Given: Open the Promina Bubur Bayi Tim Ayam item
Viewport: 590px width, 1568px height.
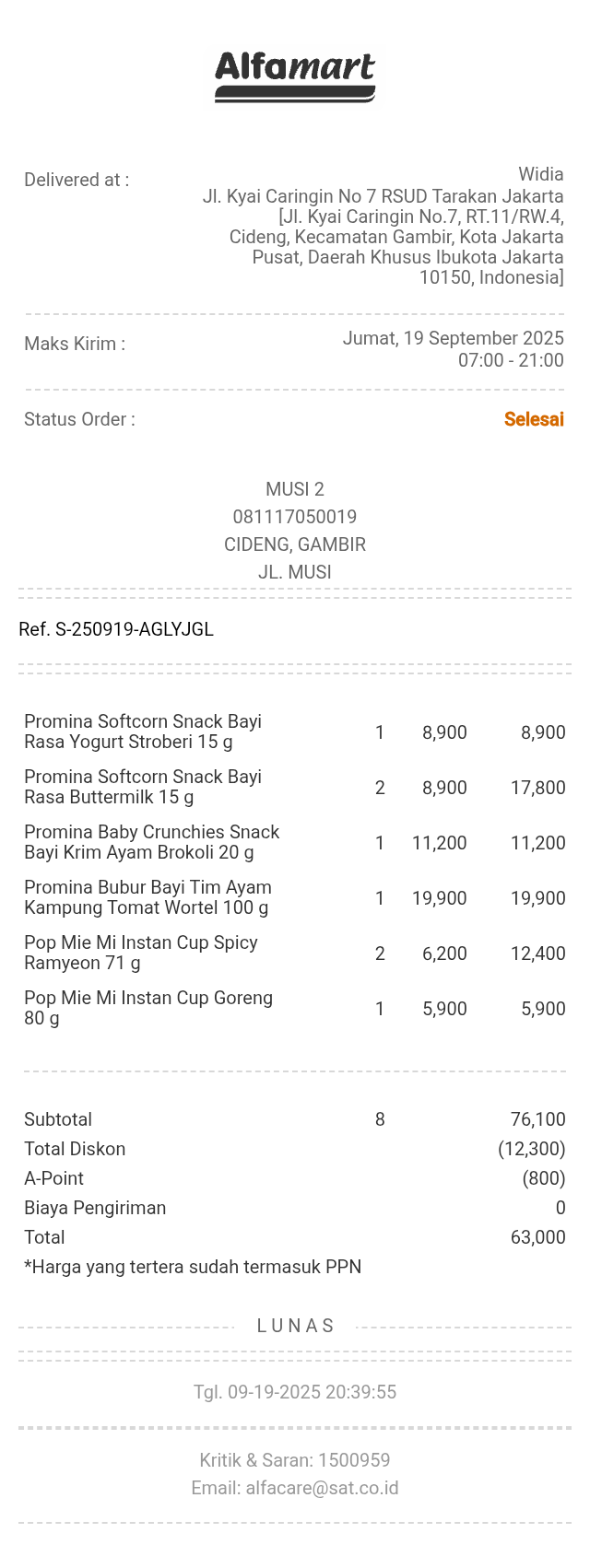Looking at the screenshot, I should pyautogui.click(x=147, y=897).
